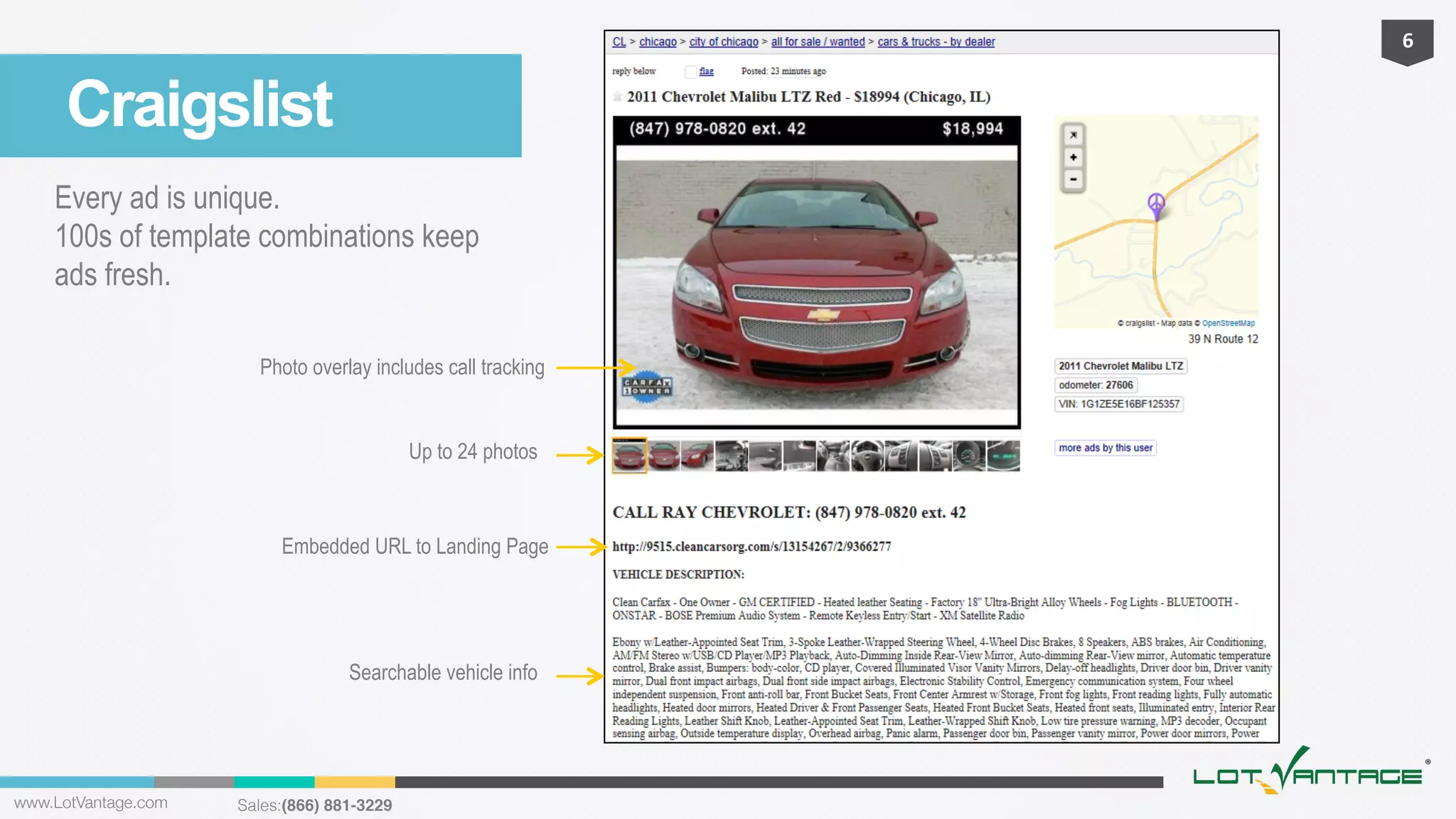
Task: Go to all for sale / wanted
Action: (x=818, y=42)
